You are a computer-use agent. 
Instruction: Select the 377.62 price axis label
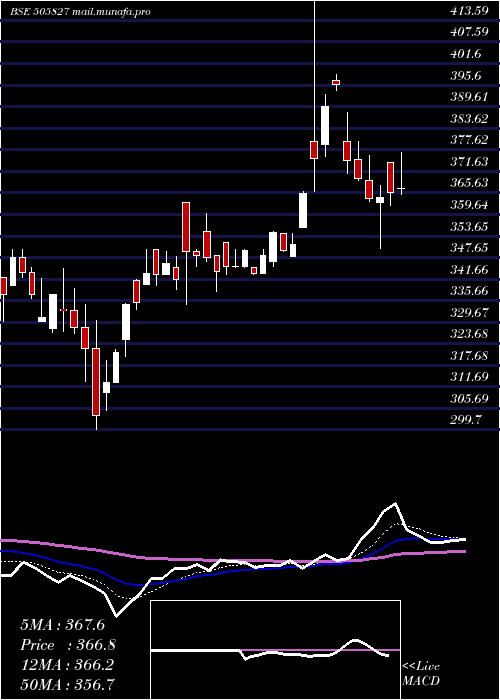469,140
